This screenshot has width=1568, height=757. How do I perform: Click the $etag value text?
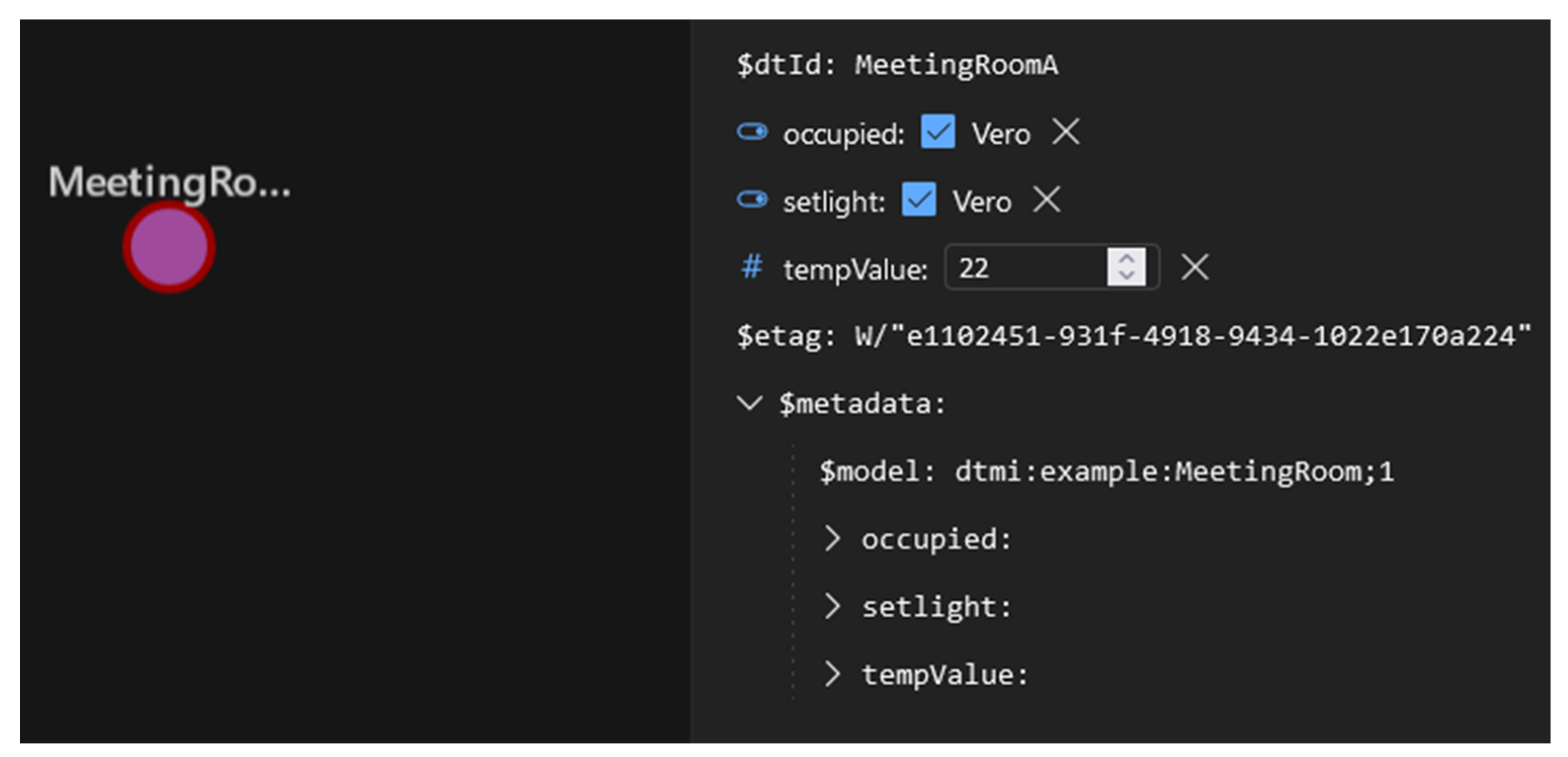tap(1192, 336)
